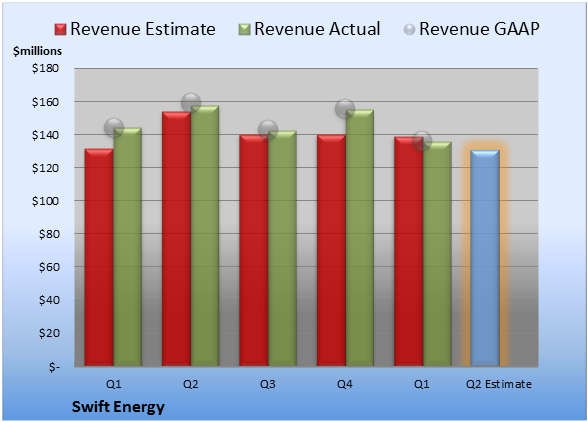
Task: Select the green Revenue Actual bar for Q2
Action: [x=205, y=236]
